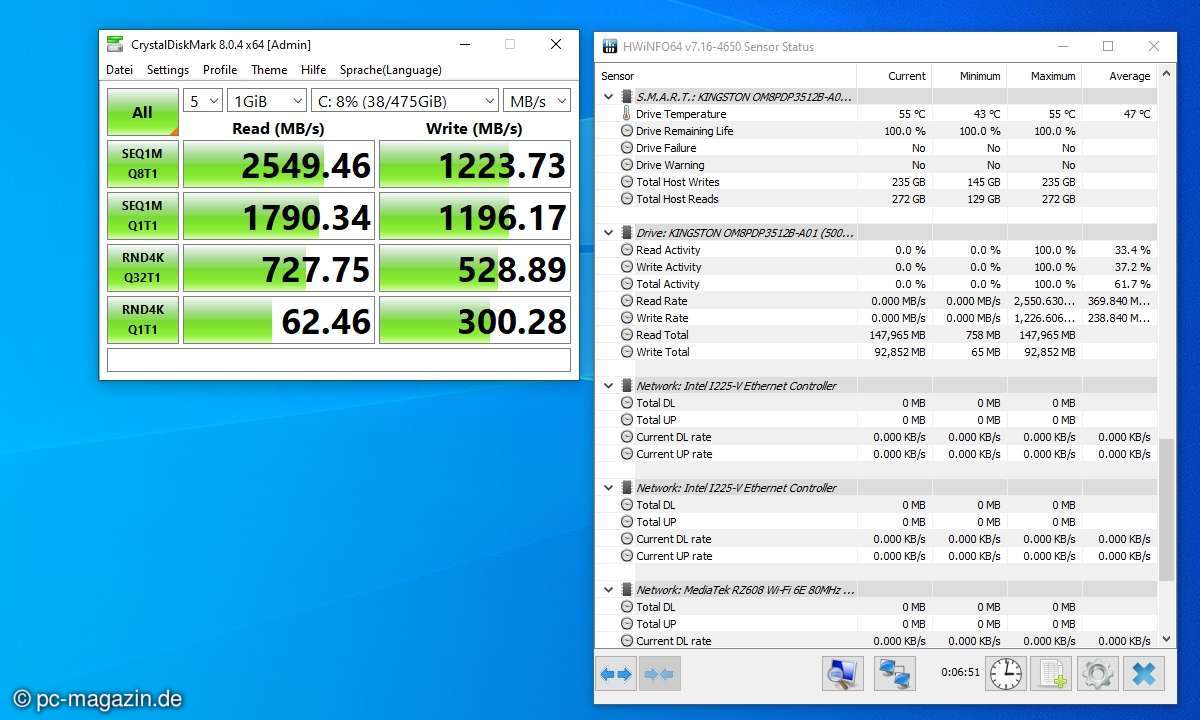Click the RND4K Q1T1 read result 62.46

coord(279,320)
